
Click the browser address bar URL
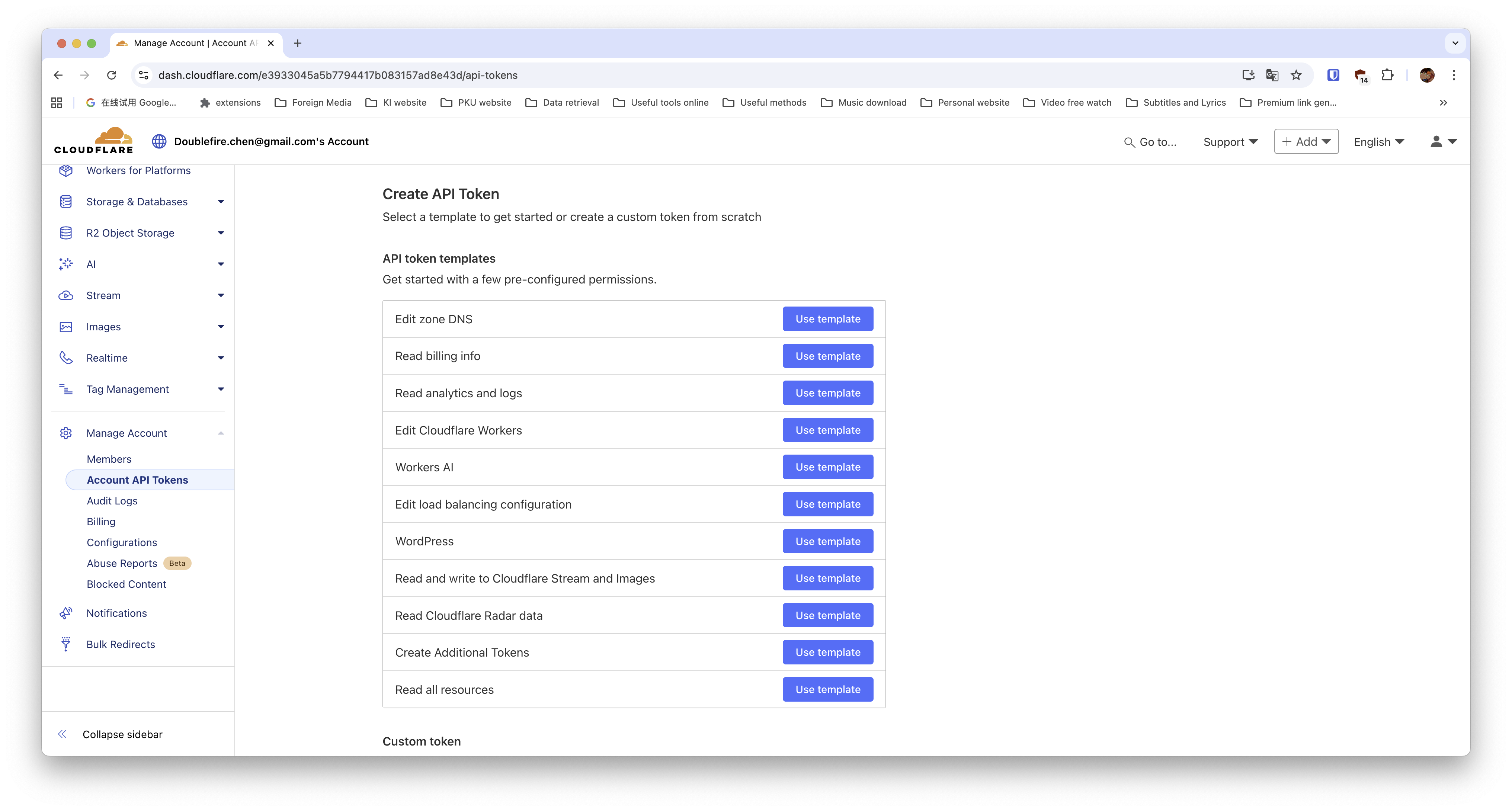point(338,75)
